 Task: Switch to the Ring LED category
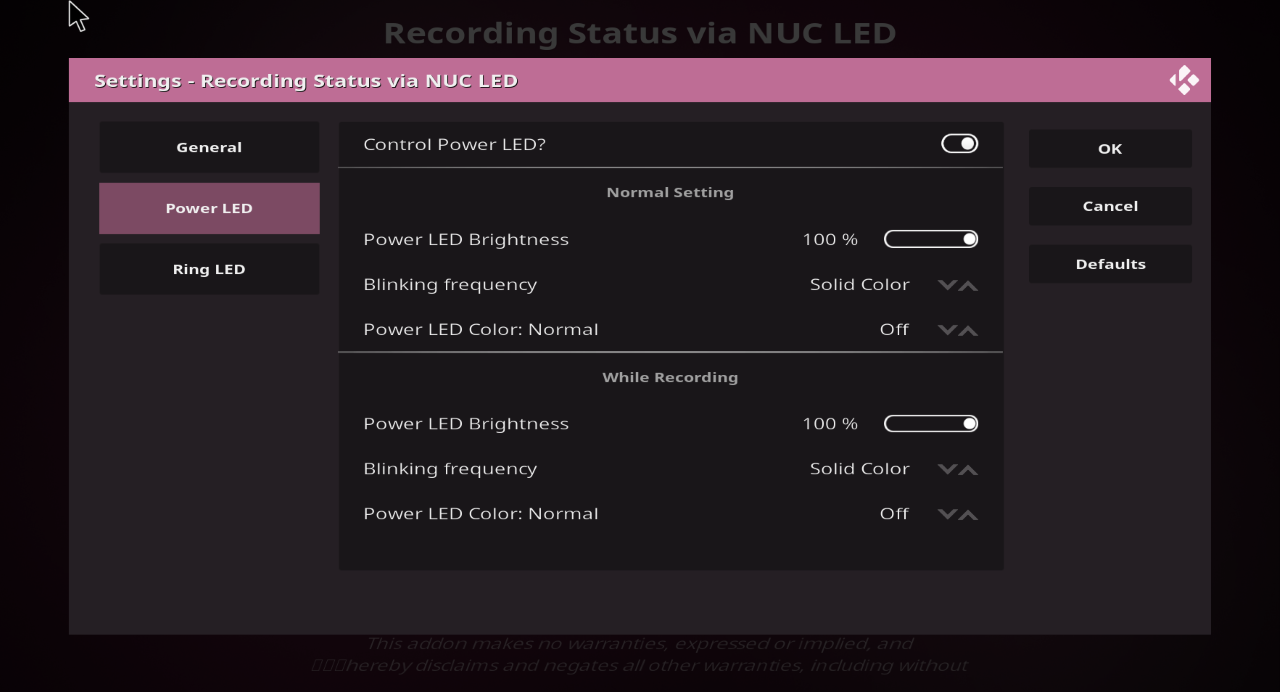click(209, 269)
